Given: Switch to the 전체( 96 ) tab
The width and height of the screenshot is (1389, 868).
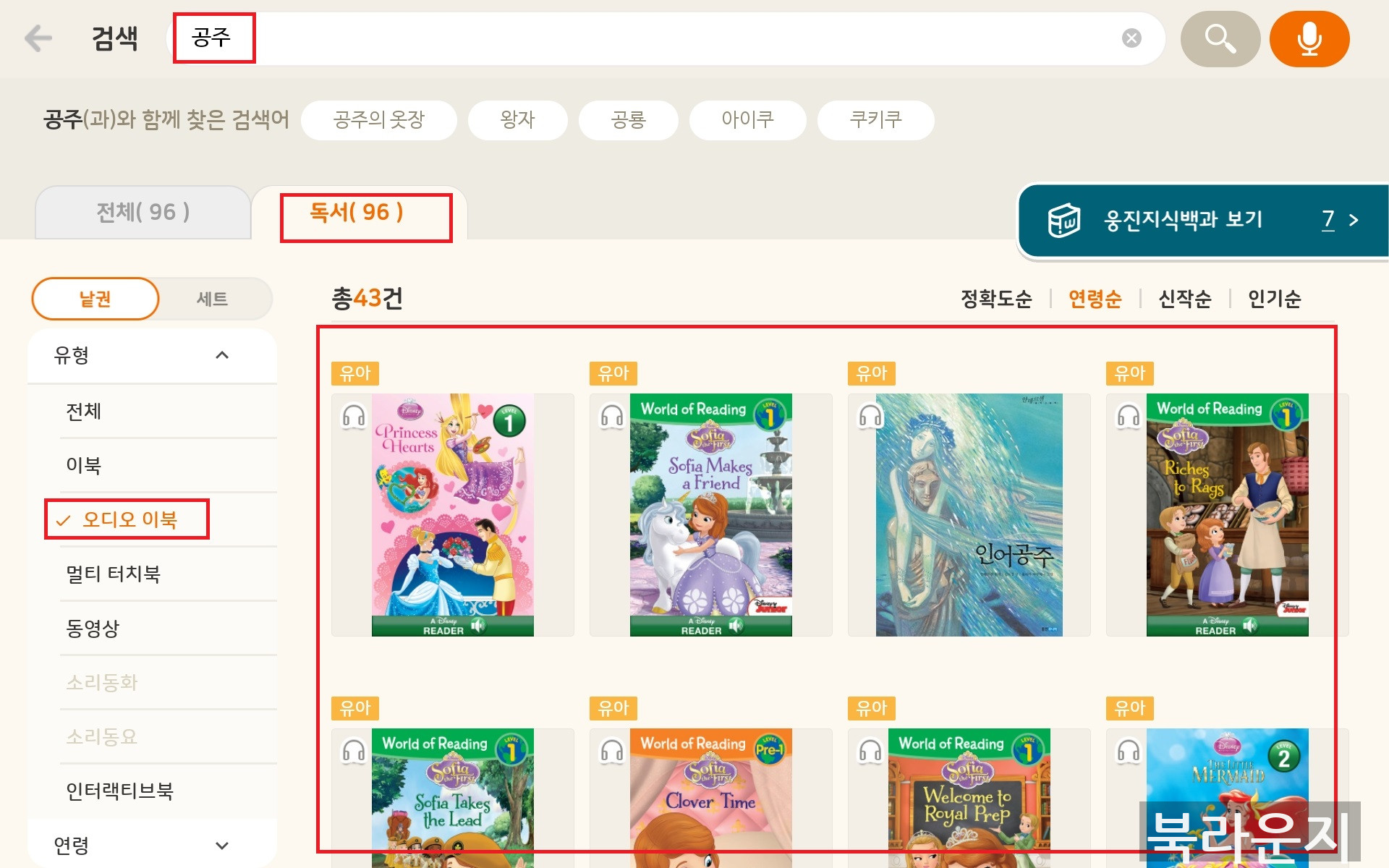Looking at the screenshot, I should 143,212.
